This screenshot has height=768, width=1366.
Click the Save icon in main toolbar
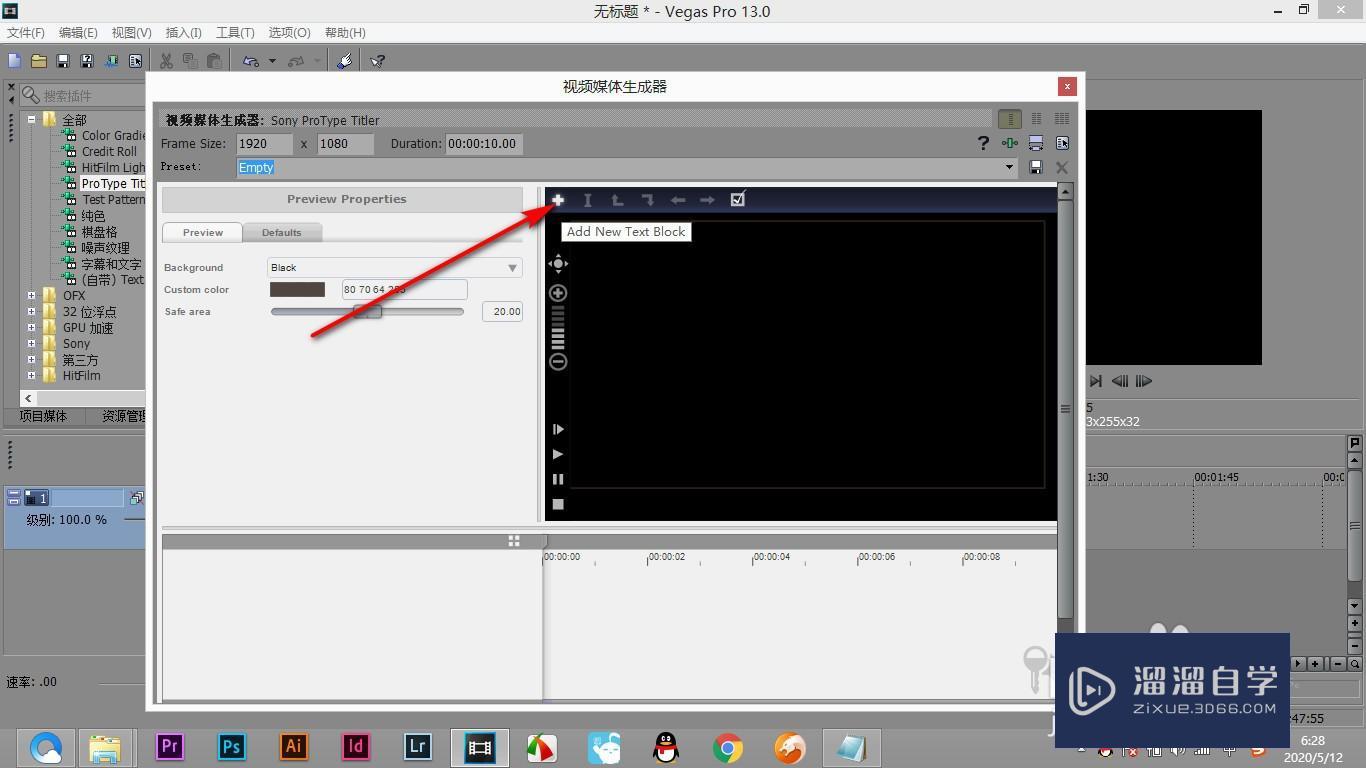pos(63,61)
